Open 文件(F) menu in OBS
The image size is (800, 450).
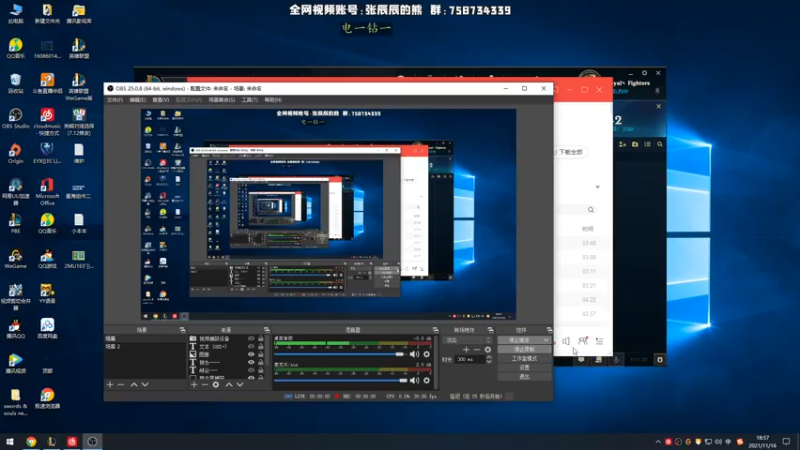click(x=115, y=100)
